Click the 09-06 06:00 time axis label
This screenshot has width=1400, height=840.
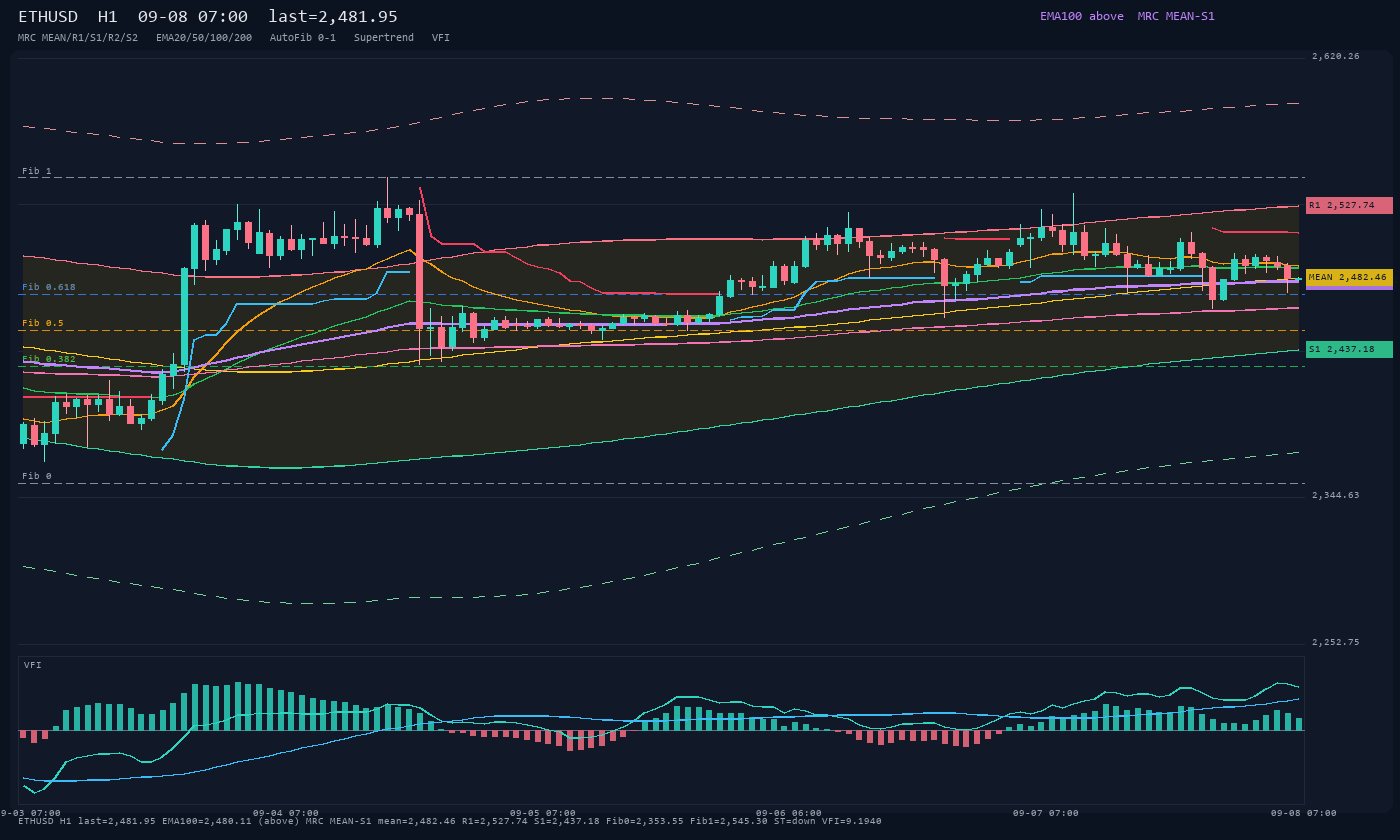pos(789,813)
